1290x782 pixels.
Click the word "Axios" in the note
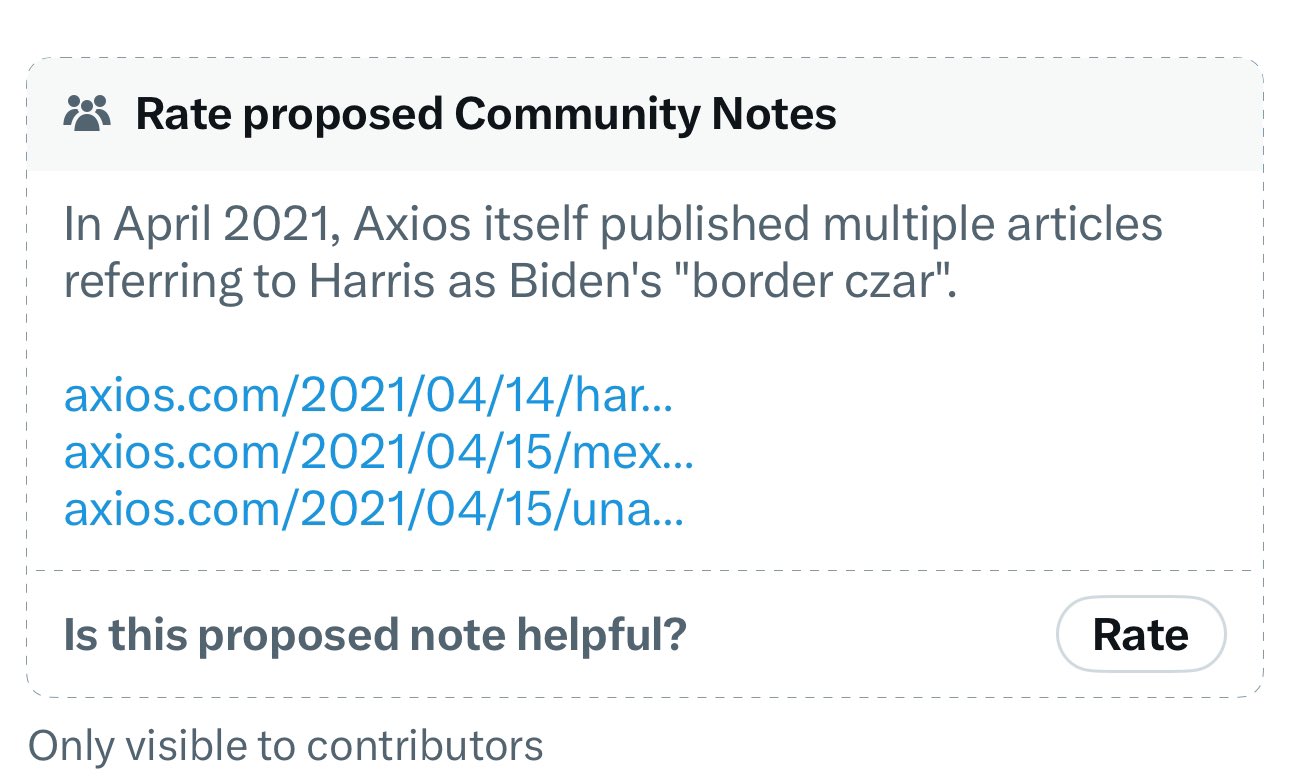click(x=410, y=225)
